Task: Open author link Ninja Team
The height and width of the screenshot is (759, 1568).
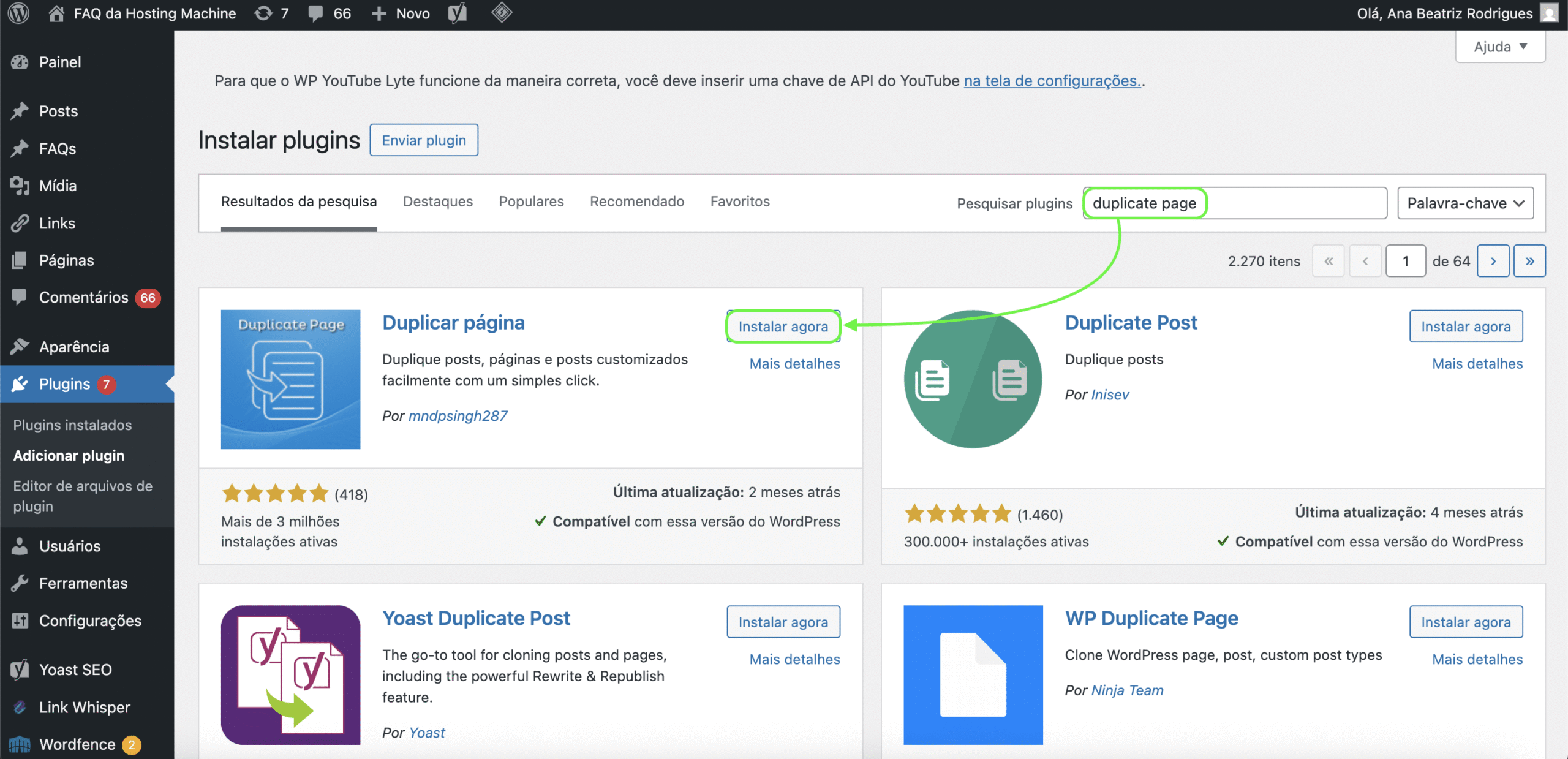Action: coord(1127,690)
